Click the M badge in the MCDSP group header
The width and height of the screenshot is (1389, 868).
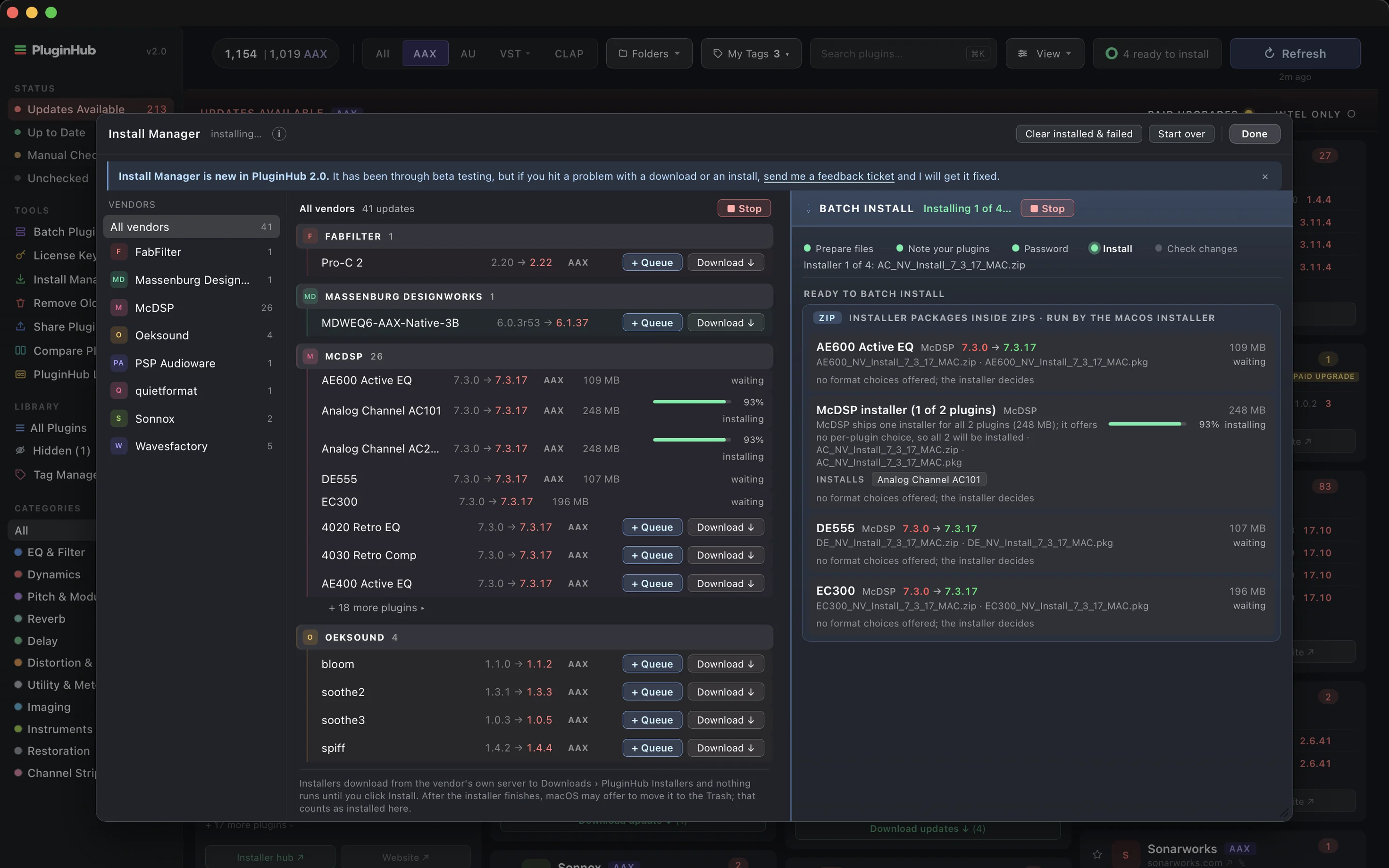[x=310, y=357]
